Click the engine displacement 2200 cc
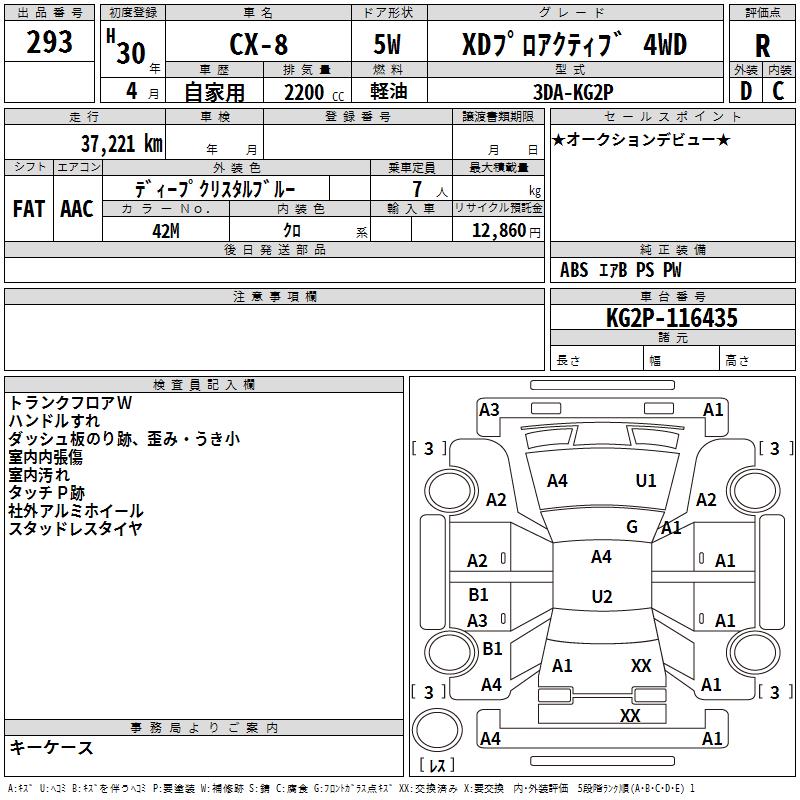 coord(314,92)
